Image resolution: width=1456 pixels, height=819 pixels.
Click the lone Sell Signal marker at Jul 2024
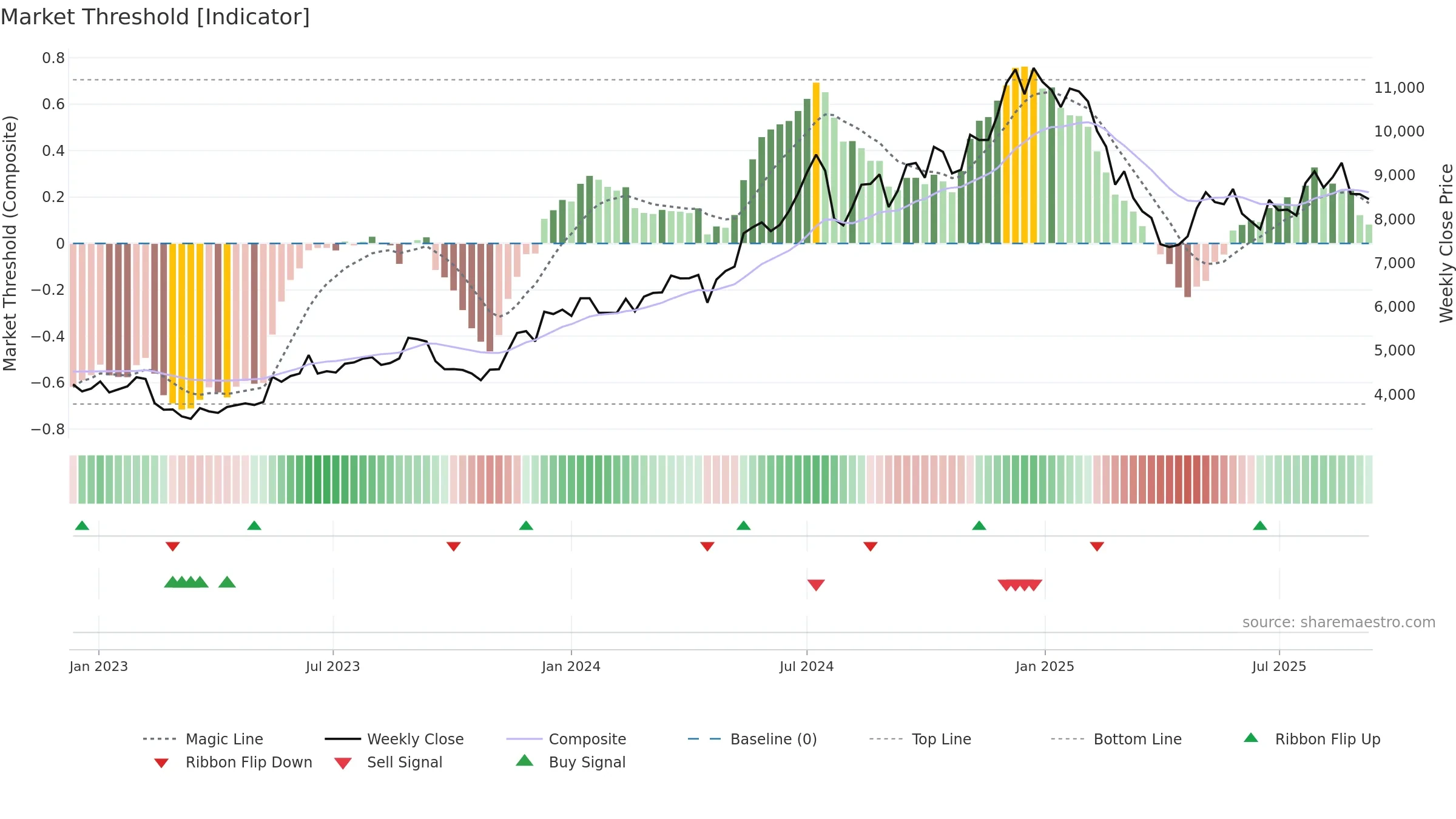point(816,585)
